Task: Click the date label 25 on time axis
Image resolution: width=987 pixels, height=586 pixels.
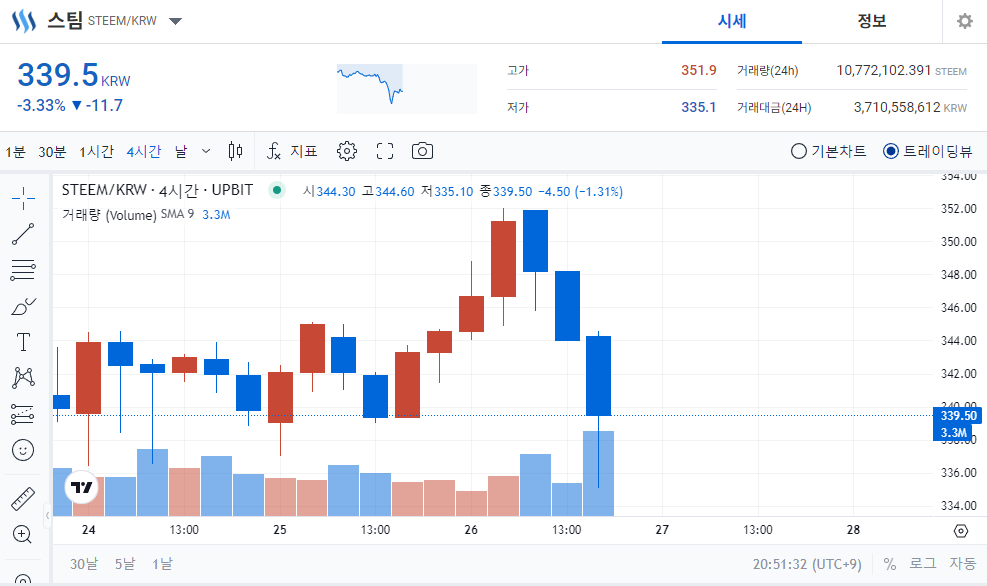Action: [x=280, y=530]
